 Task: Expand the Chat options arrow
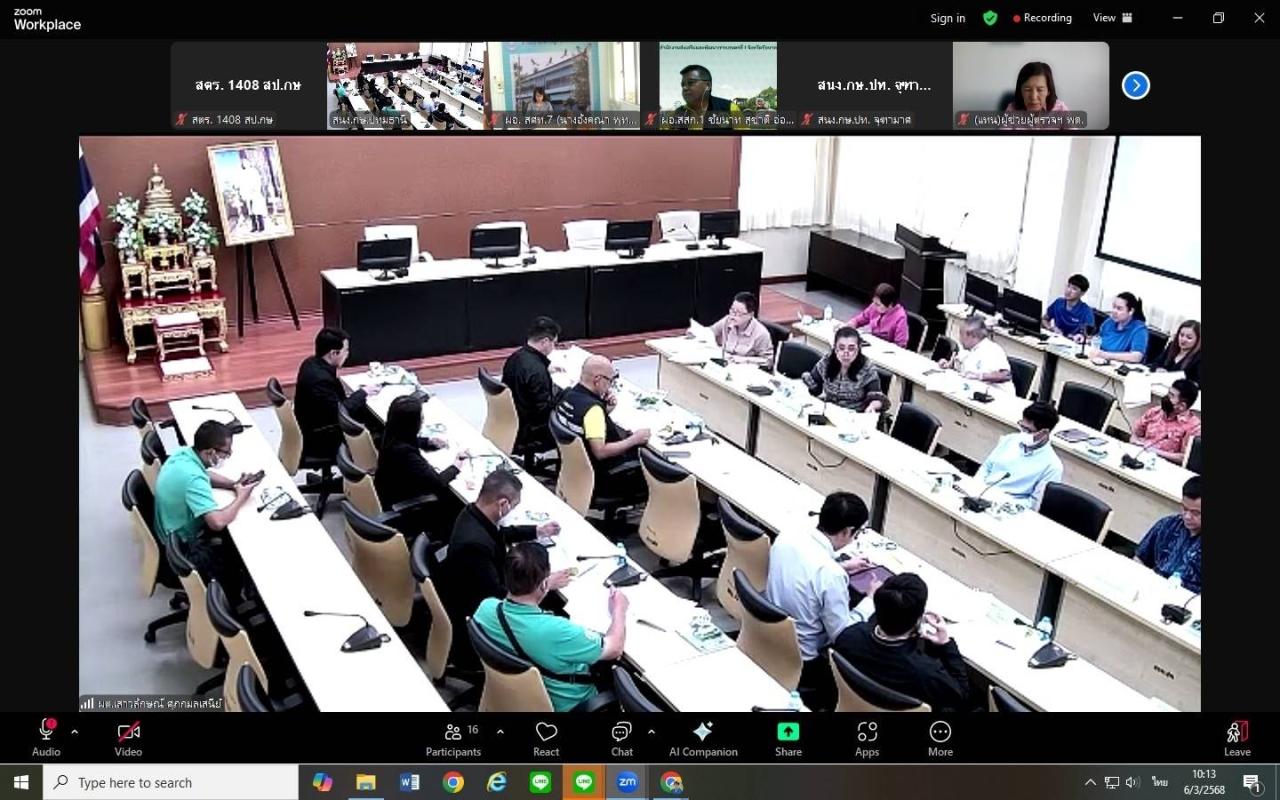(651, 731)
